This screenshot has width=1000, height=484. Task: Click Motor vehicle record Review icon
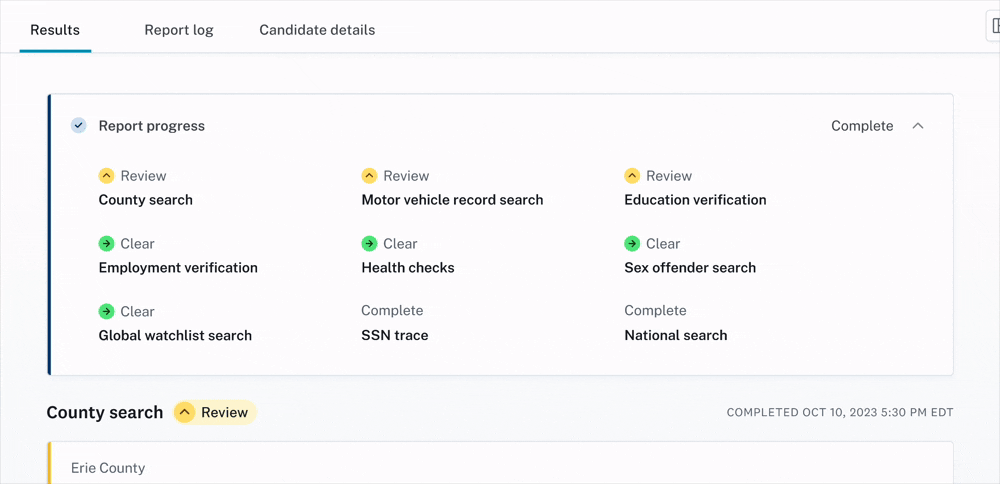tap(369, 176)
